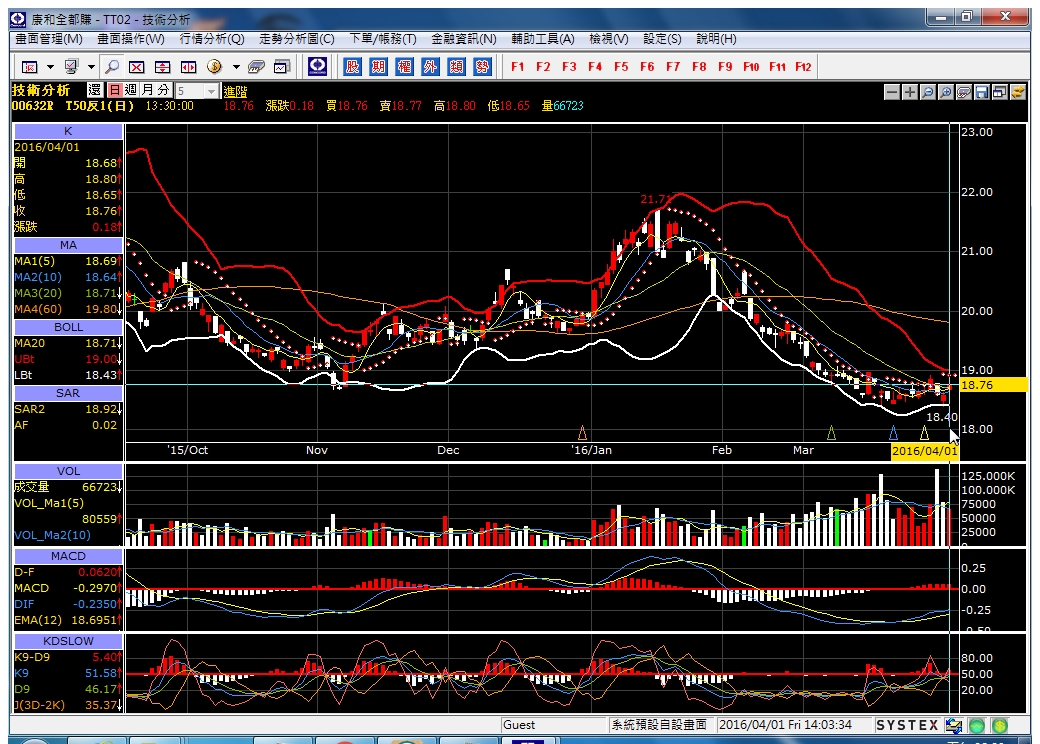
Task: Select the 分 (minute) period toggle
Action: click(163, 90)
